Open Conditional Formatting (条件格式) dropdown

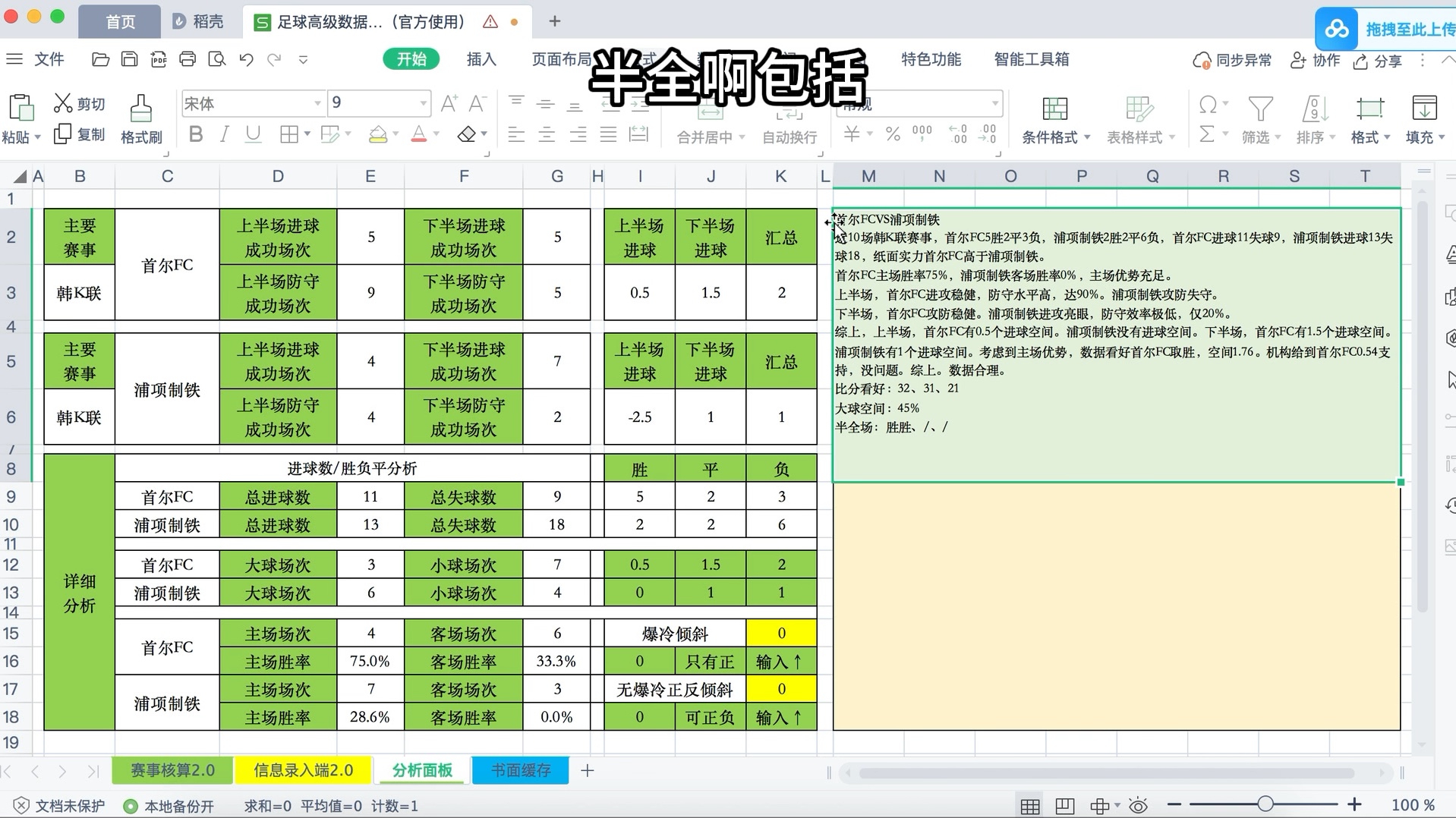point(1055,121)
